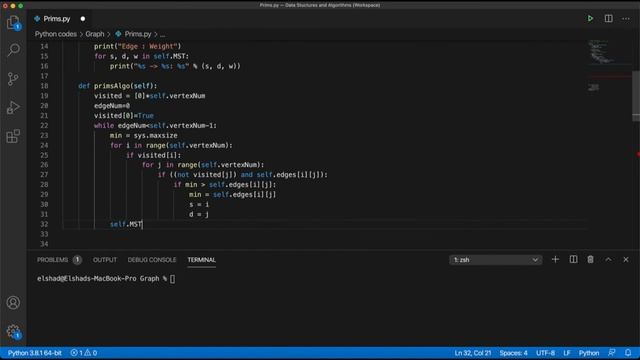
Task: Create a new terminal with plus icon
Action: click(x=555, y=260)
